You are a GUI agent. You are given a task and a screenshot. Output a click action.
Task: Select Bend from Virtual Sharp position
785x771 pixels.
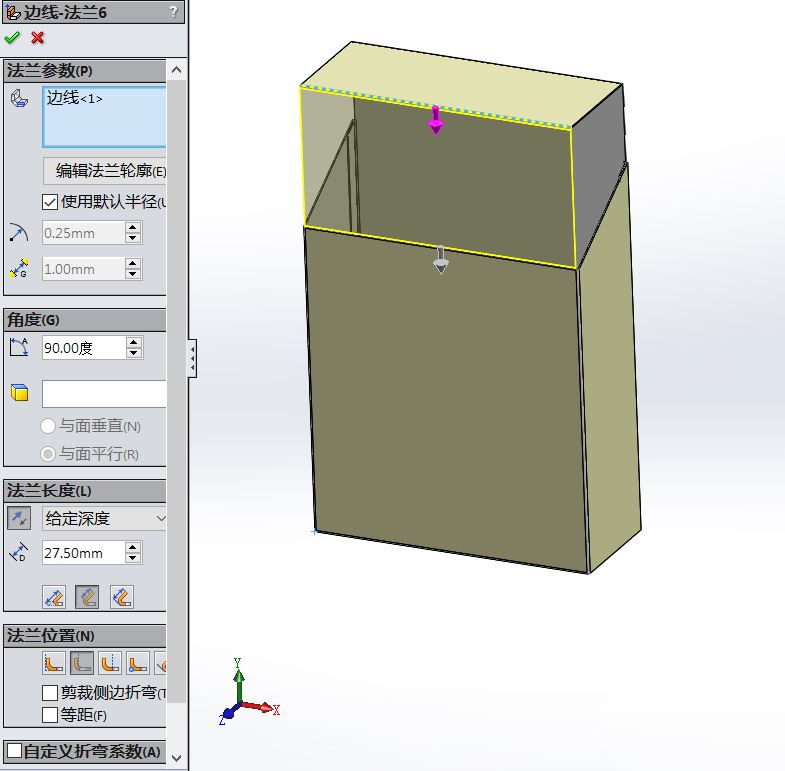click(138, 663)
